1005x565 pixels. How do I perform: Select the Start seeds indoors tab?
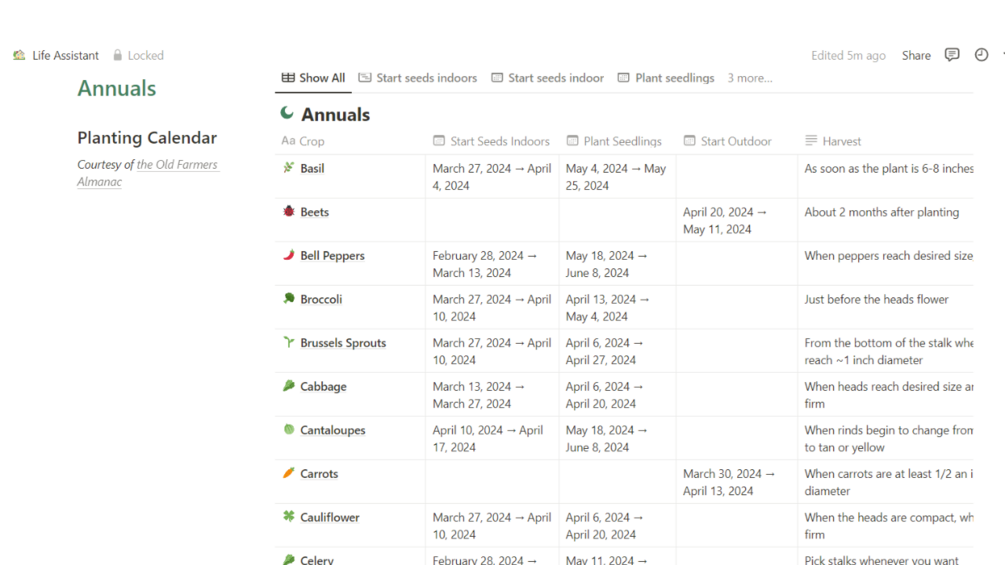coord(418,78)
